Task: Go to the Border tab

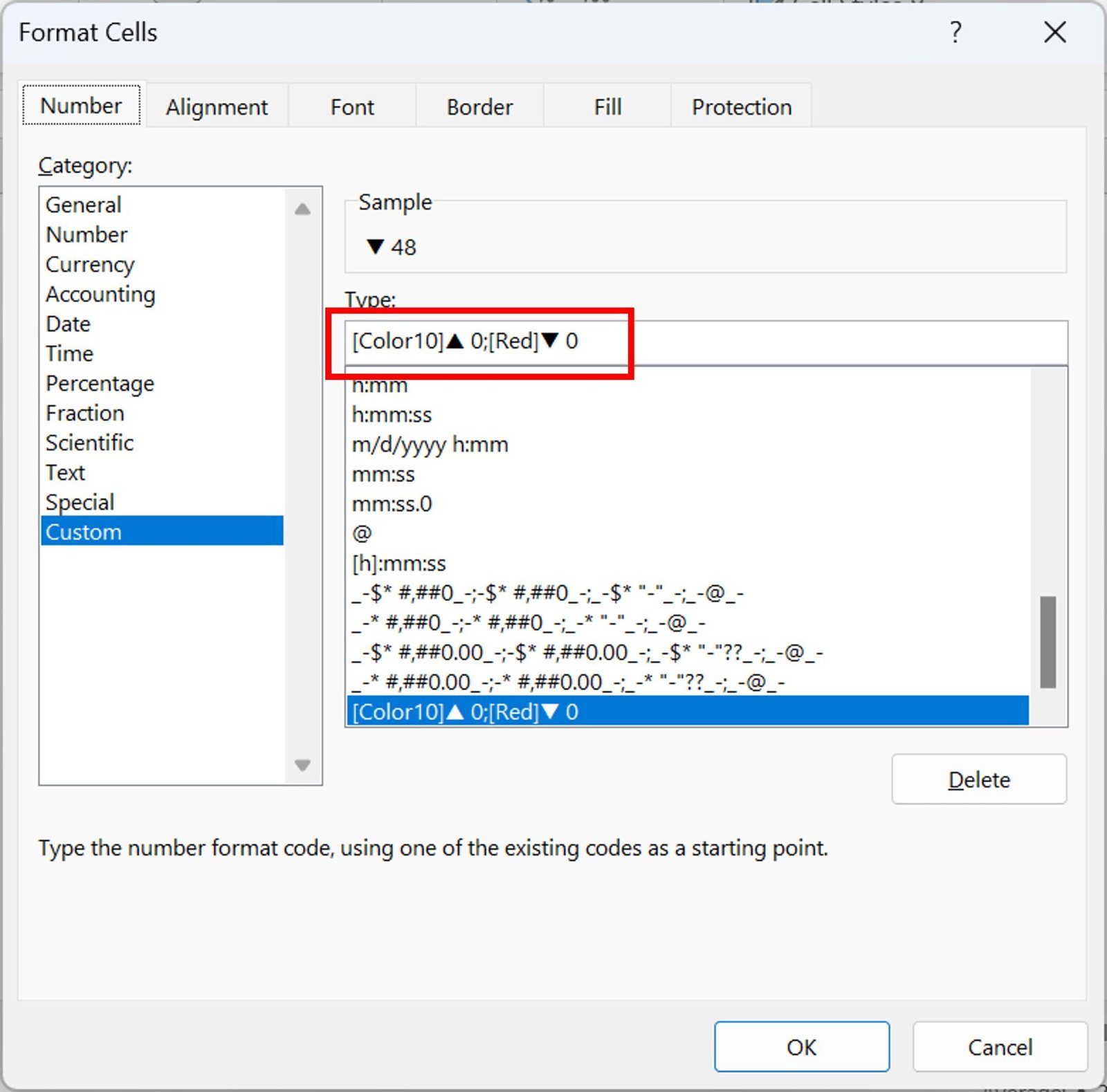Action: coord(479,107)
